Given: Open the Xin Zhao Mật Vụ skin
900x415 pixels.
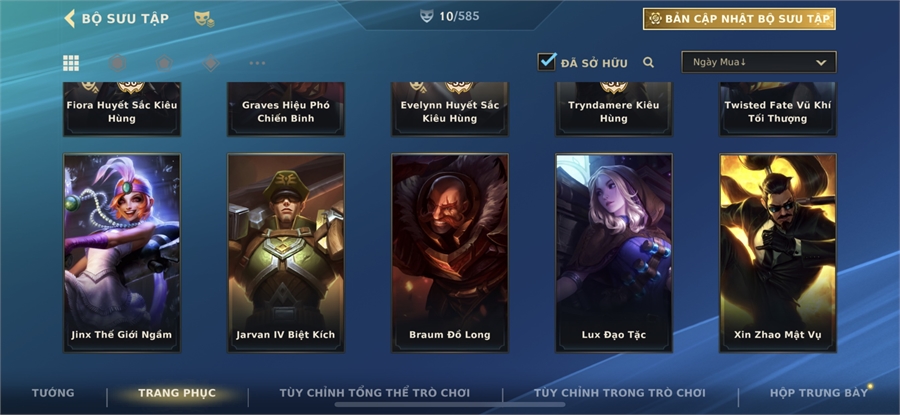Looking at the screenshot, I should tap(778, 253).
